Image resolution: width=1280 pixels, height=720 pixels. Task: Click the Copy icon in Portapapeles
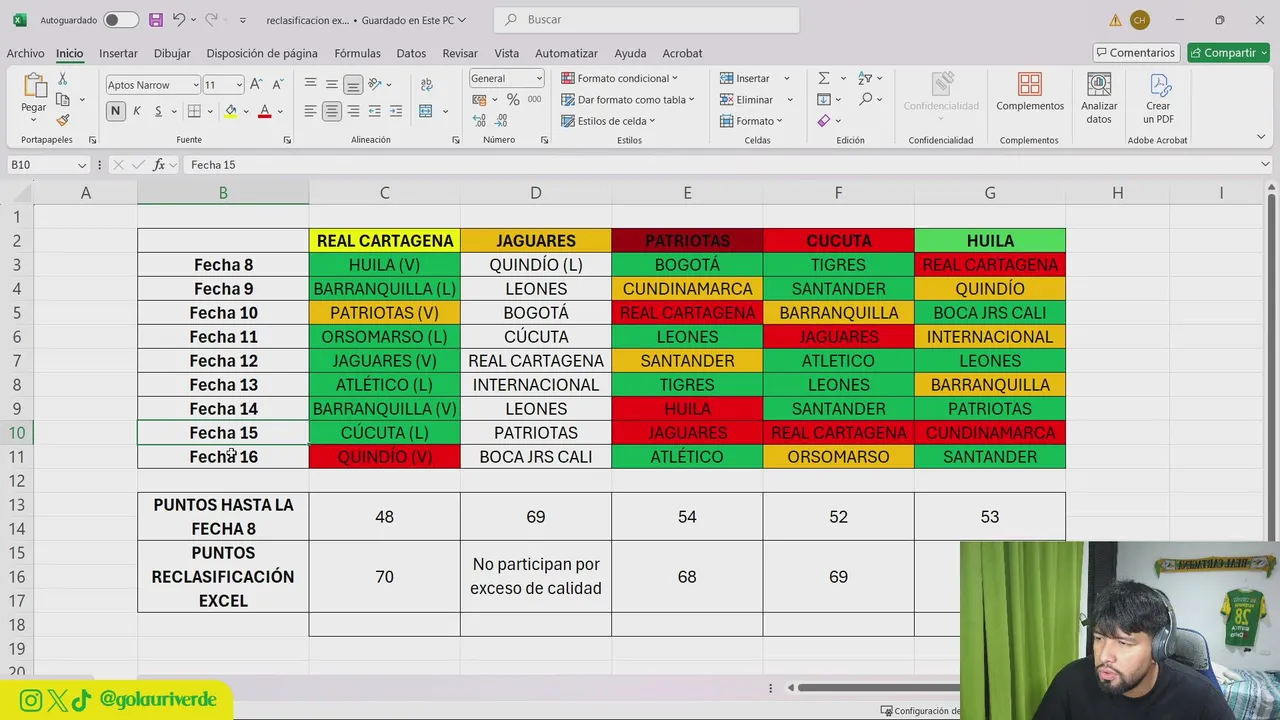click(x=63, y=100)
